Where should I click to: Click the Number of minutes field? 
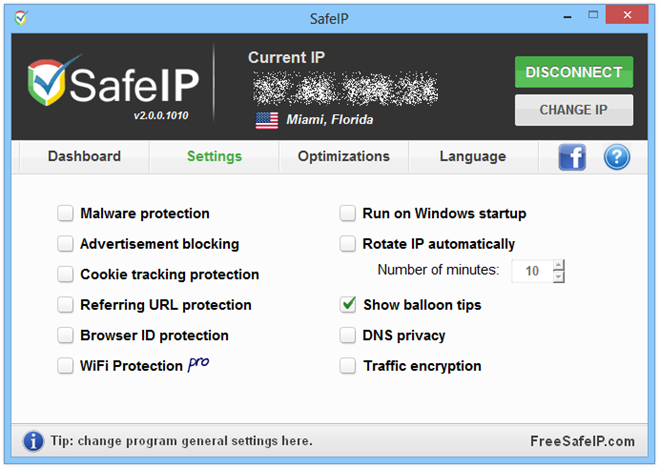532,271
